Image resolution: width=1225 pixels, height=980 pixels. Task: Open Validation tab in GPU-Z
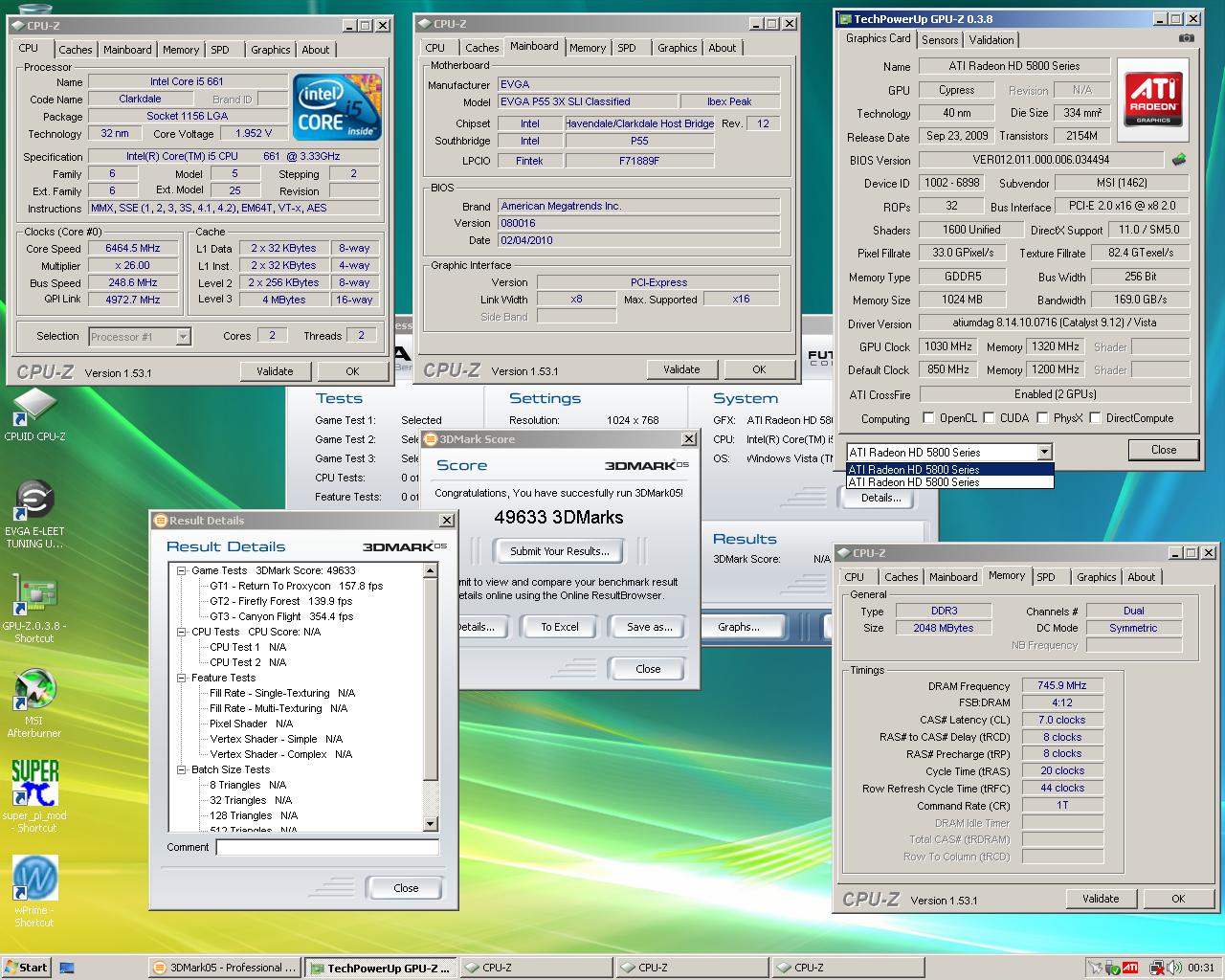pyautogui.click(x=991, y=39)
